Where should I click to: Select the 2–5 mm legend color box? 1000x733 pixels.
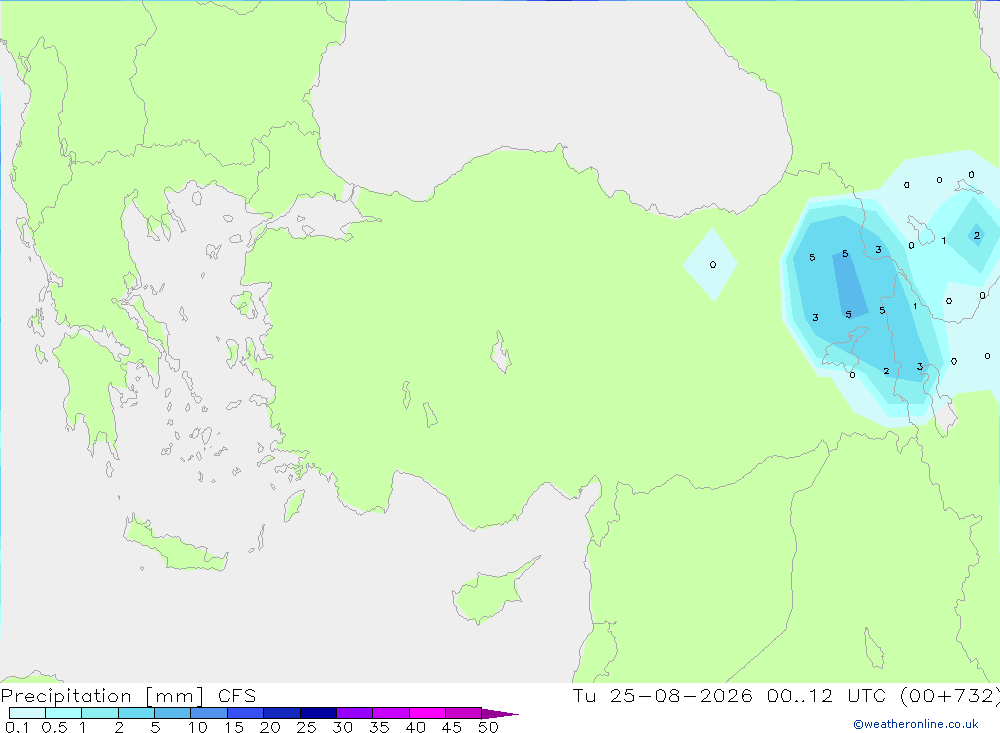click(x=136, y=713)
